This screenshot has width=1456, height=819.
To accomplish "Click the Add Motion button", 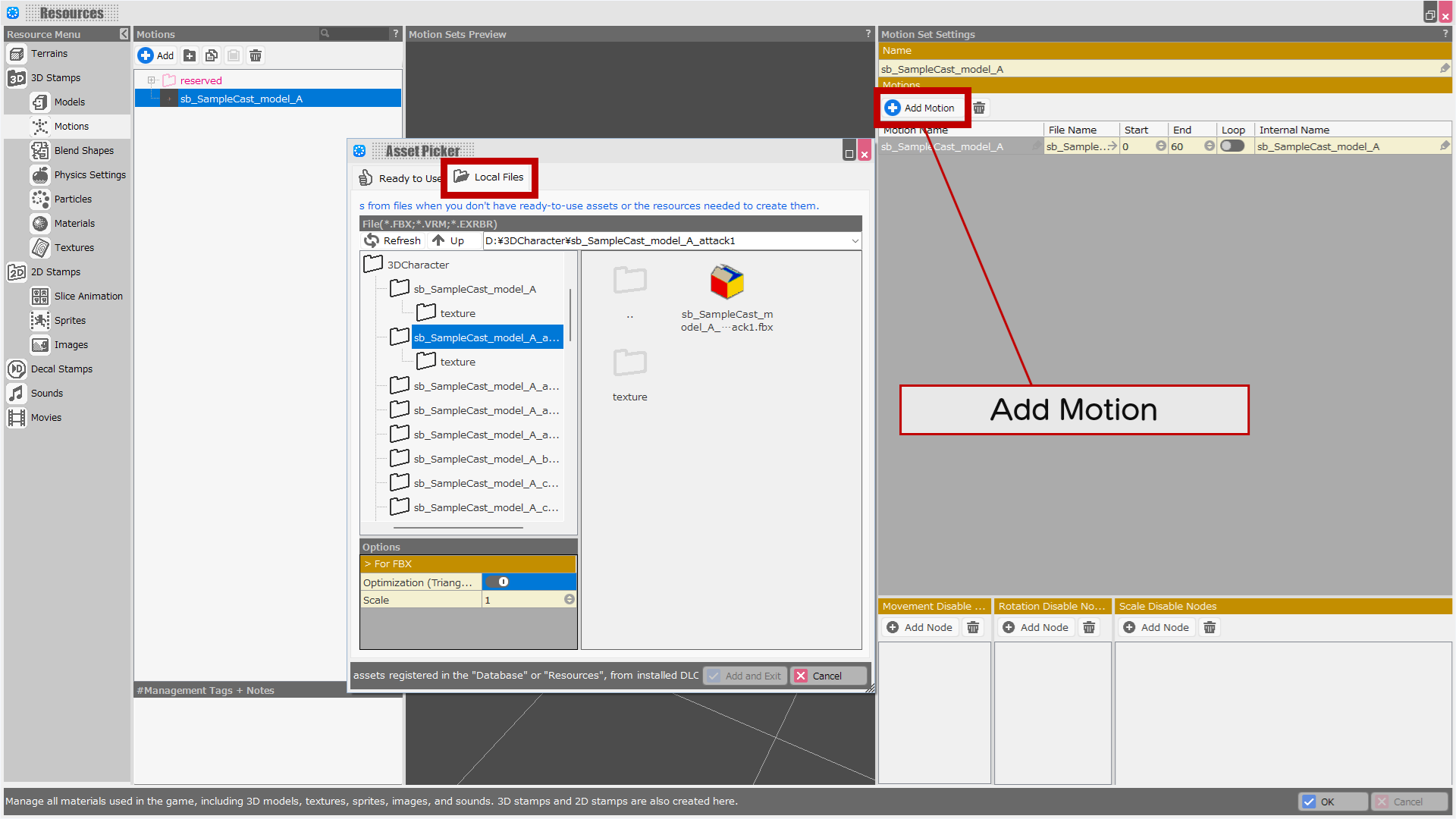I will [921, 108].
